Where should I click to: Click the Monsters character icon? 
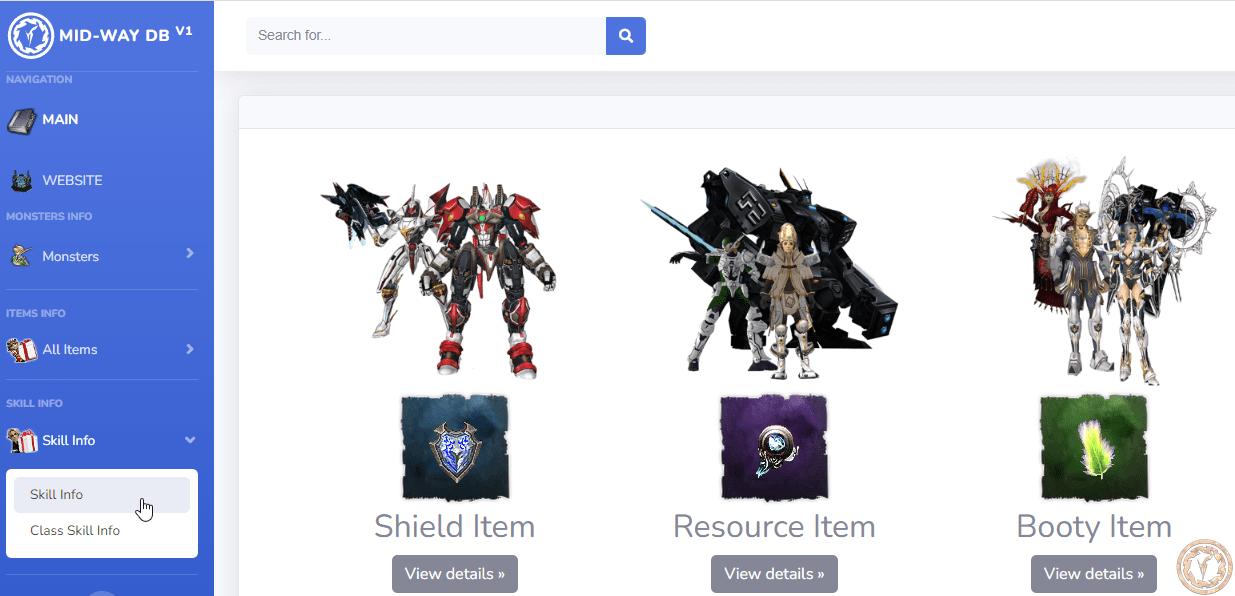point(22,257)
